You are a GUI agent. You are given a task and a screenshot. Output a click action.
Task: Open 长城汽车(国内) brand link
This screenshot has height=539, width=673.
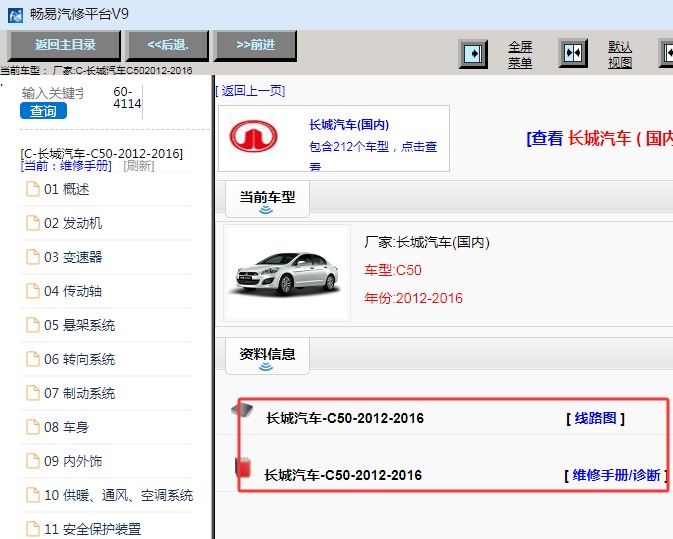tap(349, 125)
